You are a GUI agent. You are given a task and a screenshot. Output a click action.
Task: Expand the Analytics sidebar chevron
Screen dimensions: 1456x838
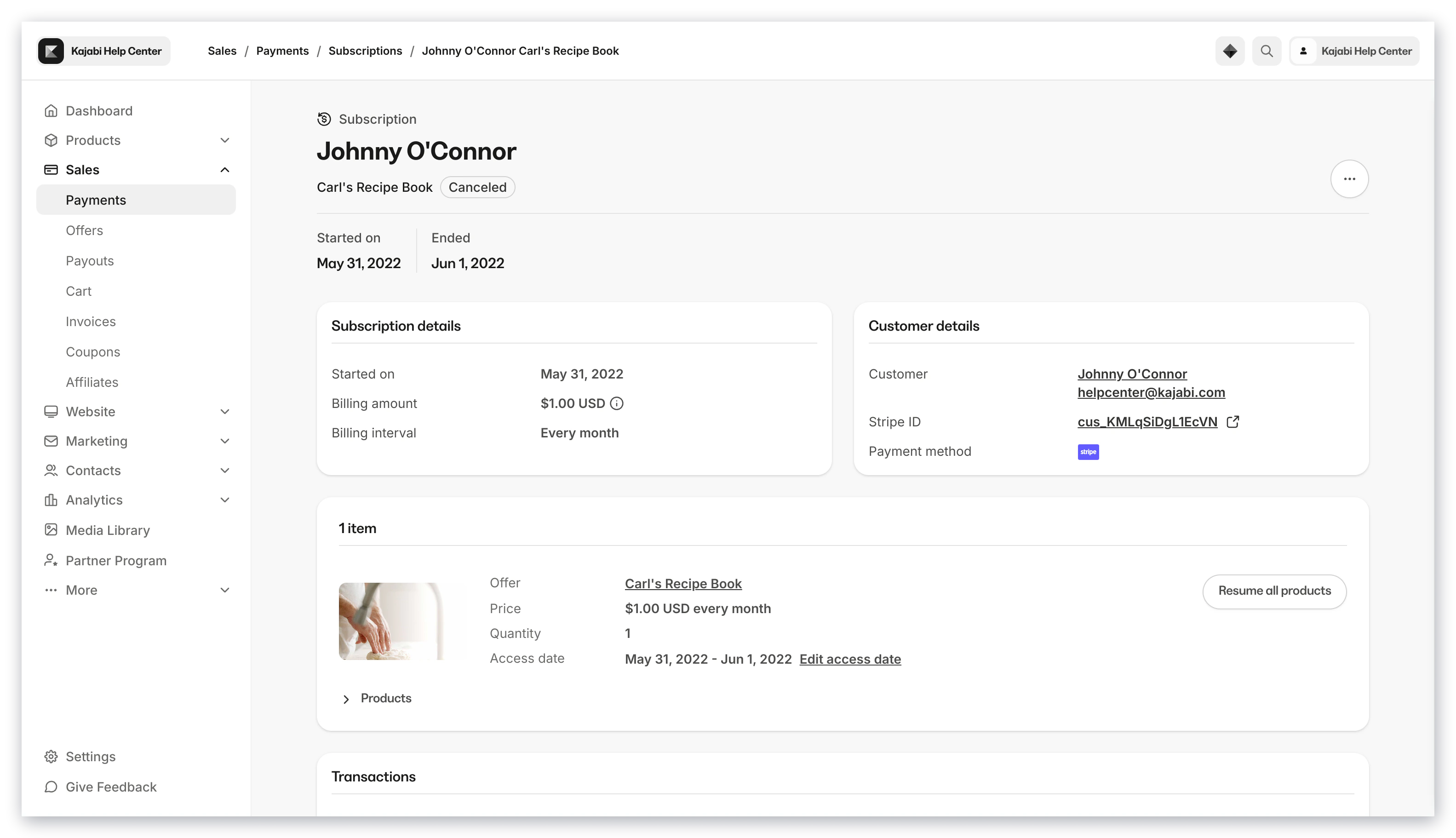(224, 499)
